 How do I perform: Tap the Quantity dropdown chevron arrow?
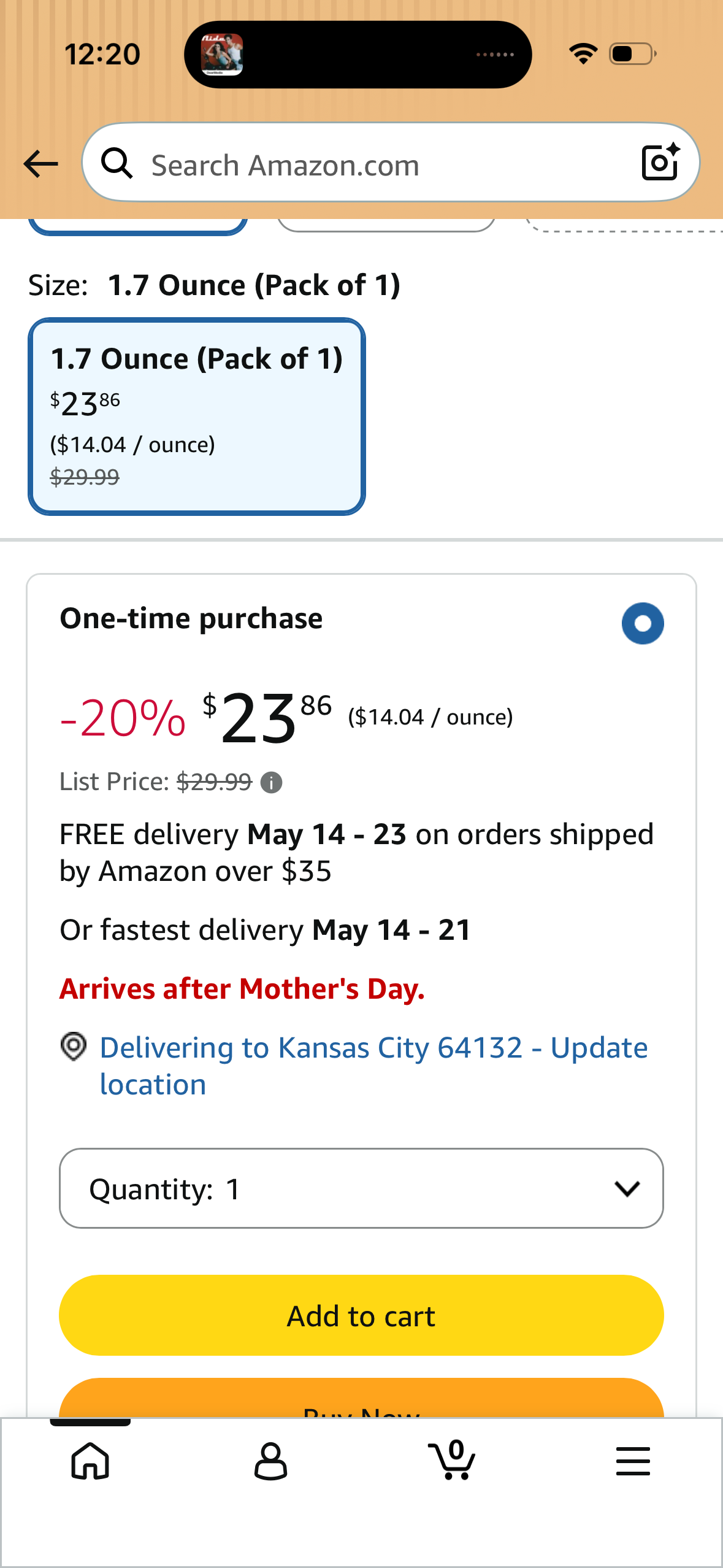(x=627, y=1188)
